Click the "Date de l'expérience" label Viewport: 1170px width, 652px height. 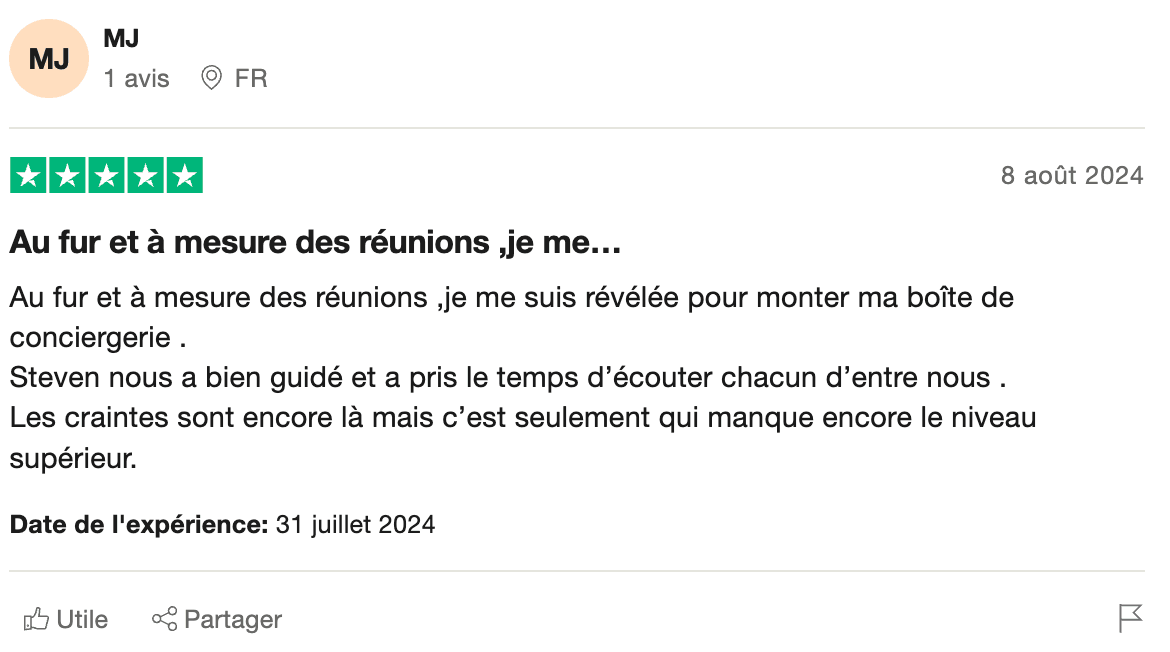click(x=139, y=524)
